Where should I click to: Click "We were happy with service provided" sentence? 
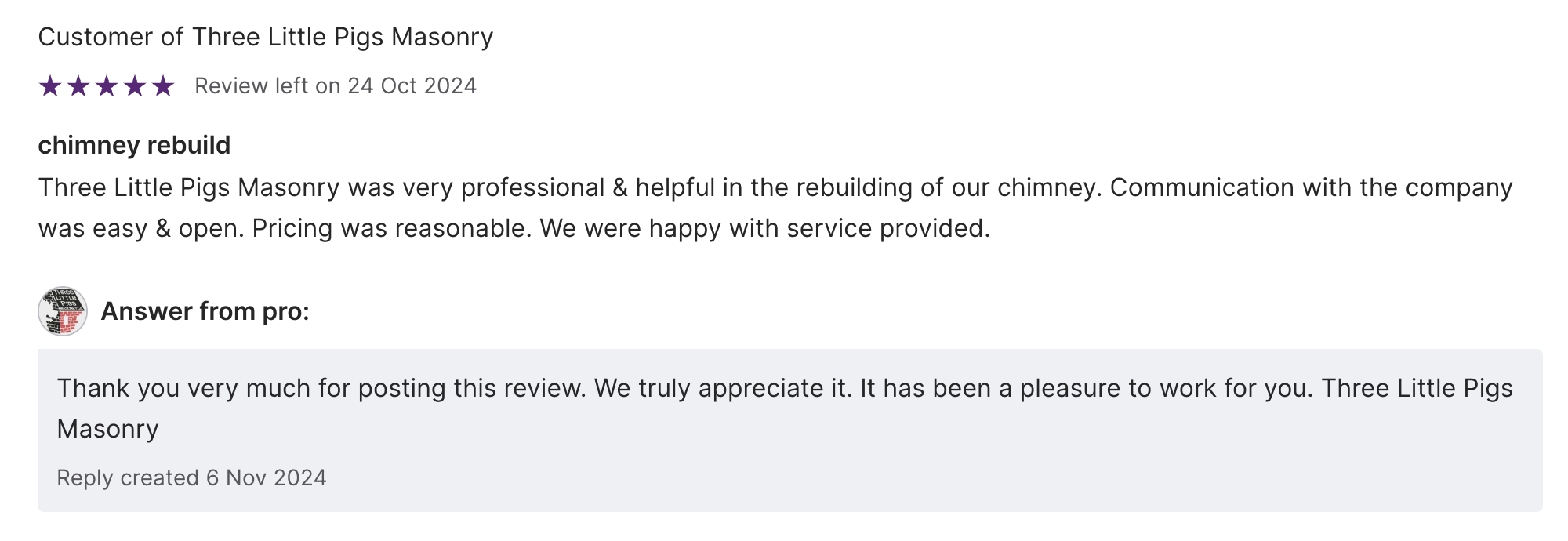[764, 228]
